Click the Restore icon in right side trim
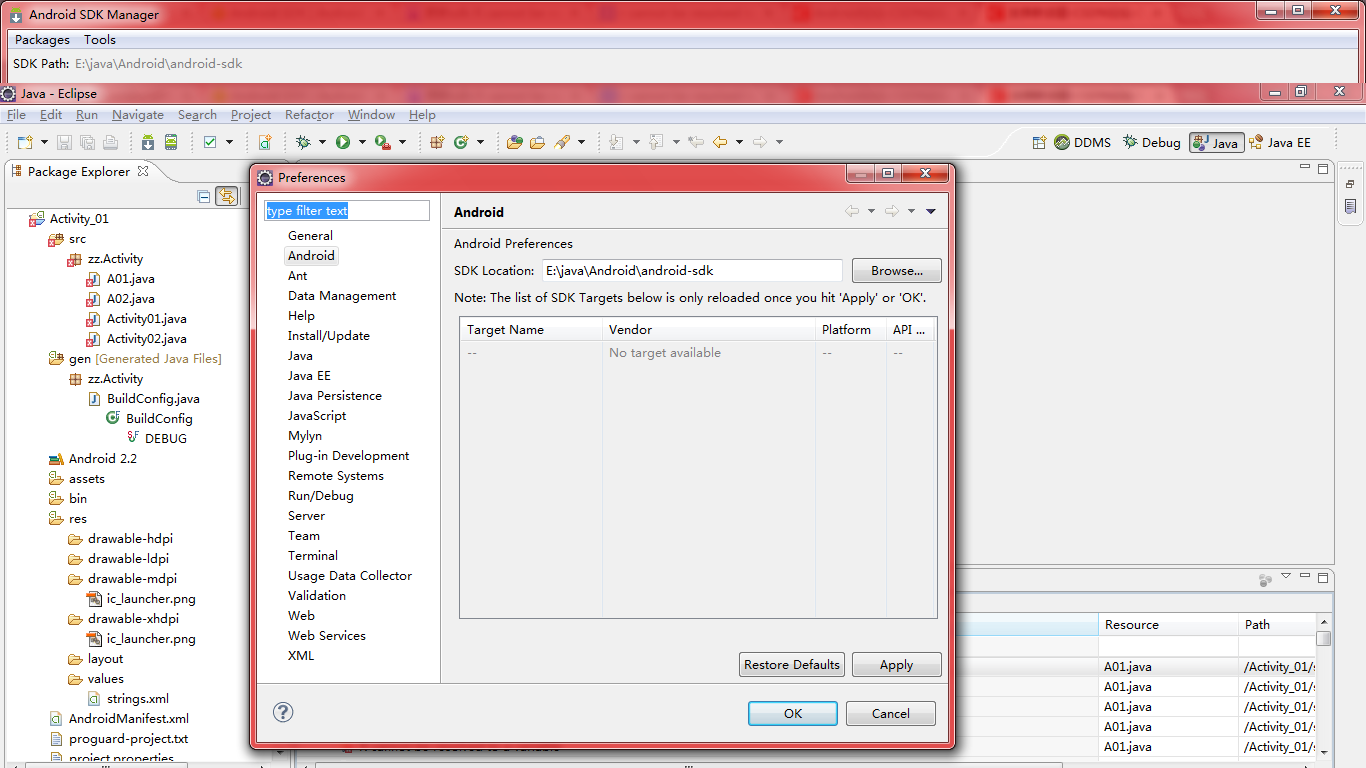Viewport: 1366px width, 768px height. pos(1350,184)
